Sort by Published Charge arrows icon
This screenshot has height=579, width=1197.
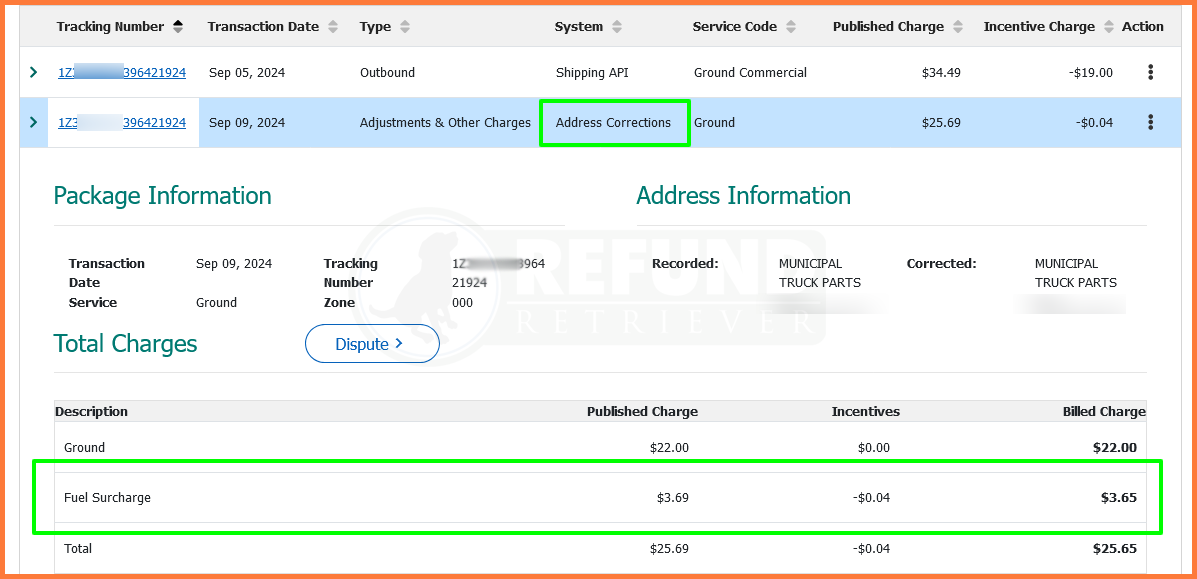[x=958, y=27]
